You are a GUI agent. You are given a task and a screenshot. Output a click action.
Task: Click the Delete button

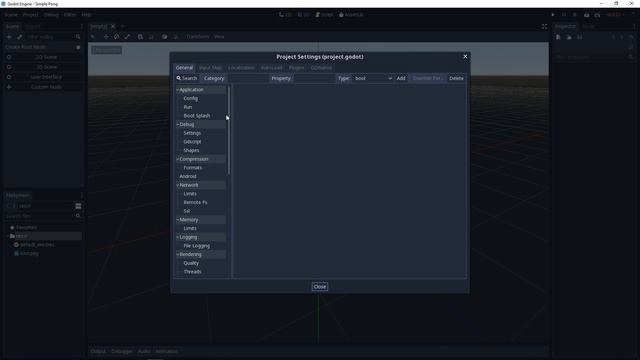(456, 78)
